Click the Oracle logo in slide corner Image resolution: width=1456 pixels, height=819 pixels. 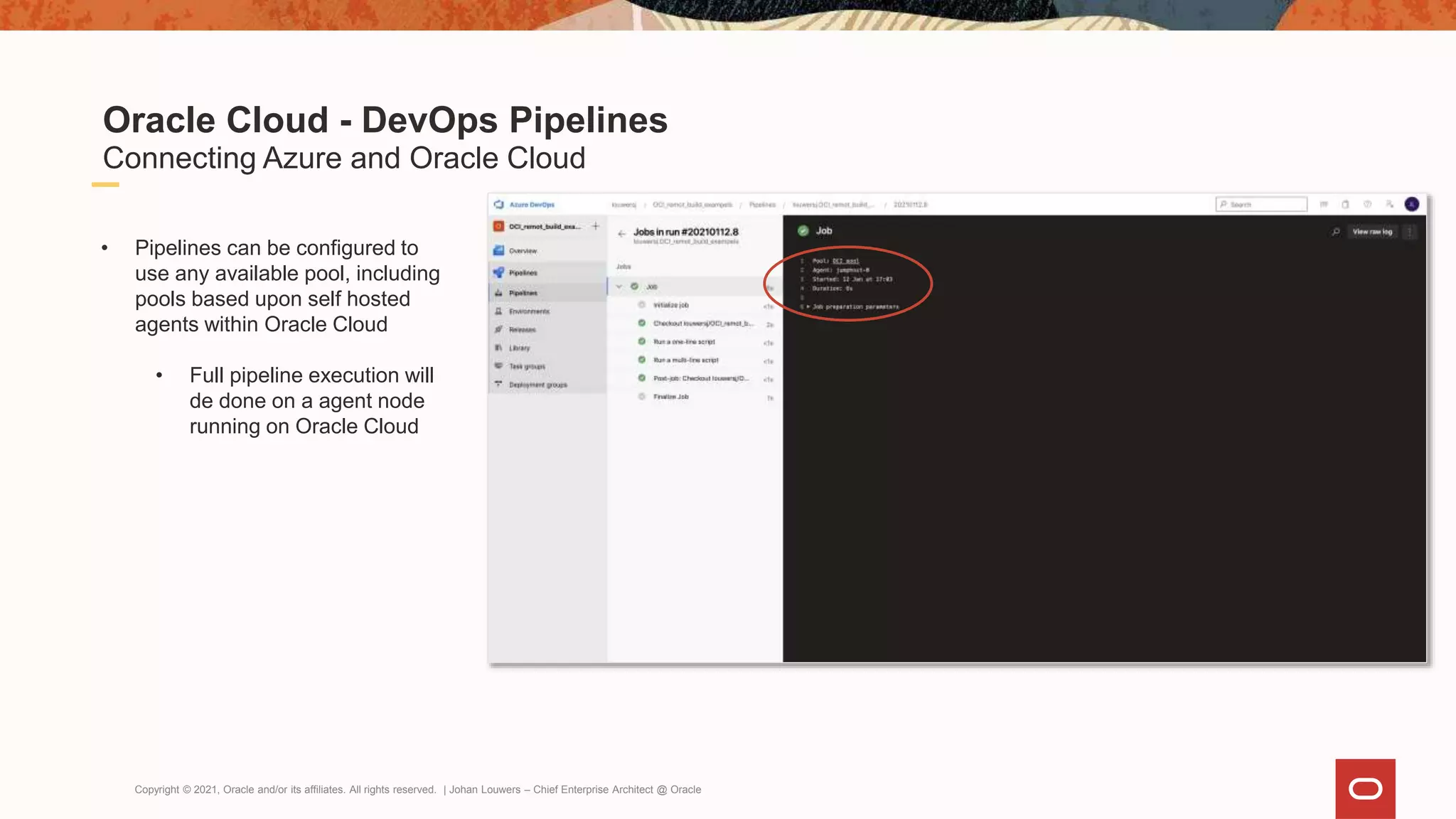1365,789
